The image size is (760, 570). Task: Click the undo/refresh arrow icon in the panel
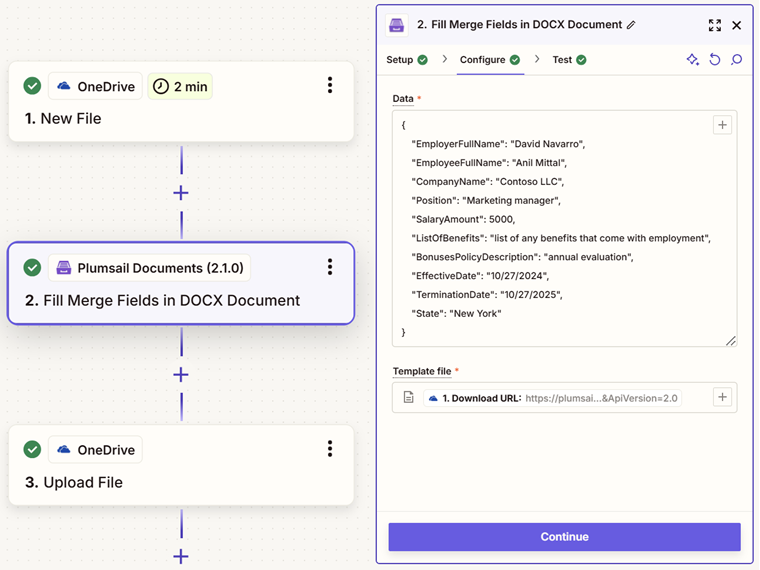714,60
